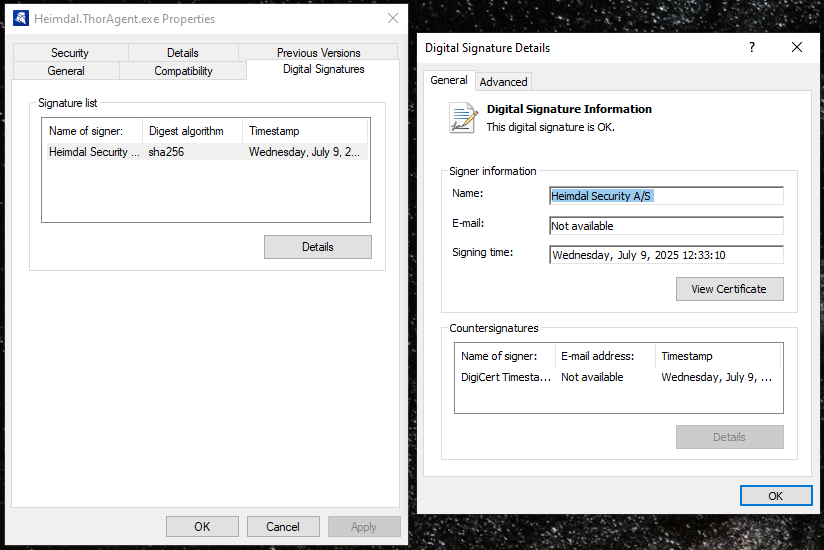Image resolution: width=824 pixels, height=550 pixels.
Task: Click Timestamp column header in Signature list
Action: pyautogui.click(x=305, y=131)
